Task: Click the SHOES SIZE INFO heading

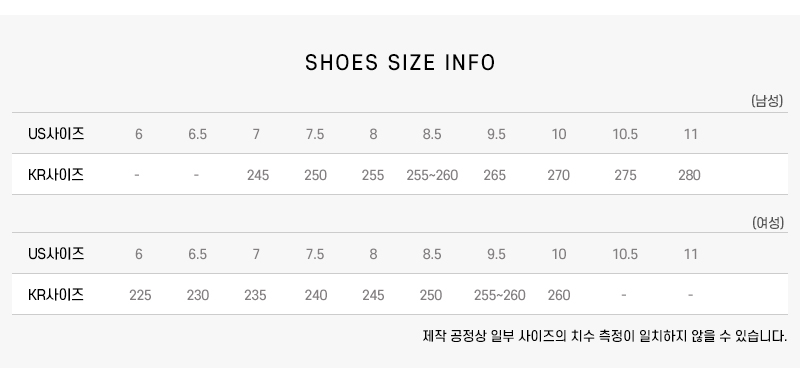Action: click(400, 63)
